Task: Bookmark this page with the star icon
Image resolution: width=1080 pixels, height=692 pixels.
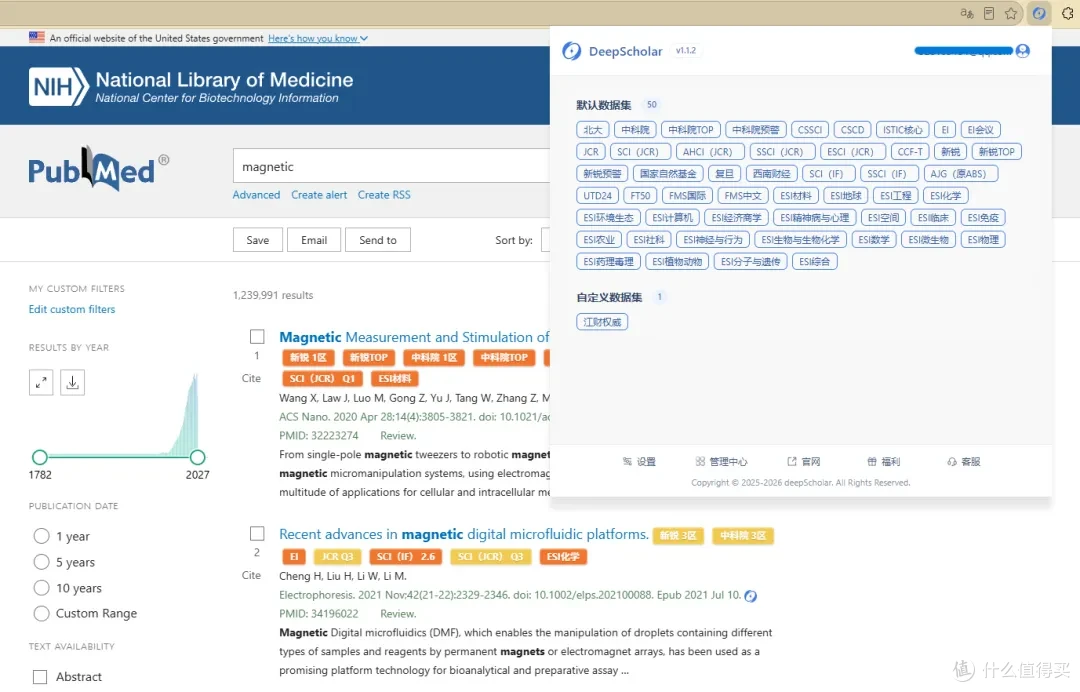Action: (1010, 13)
